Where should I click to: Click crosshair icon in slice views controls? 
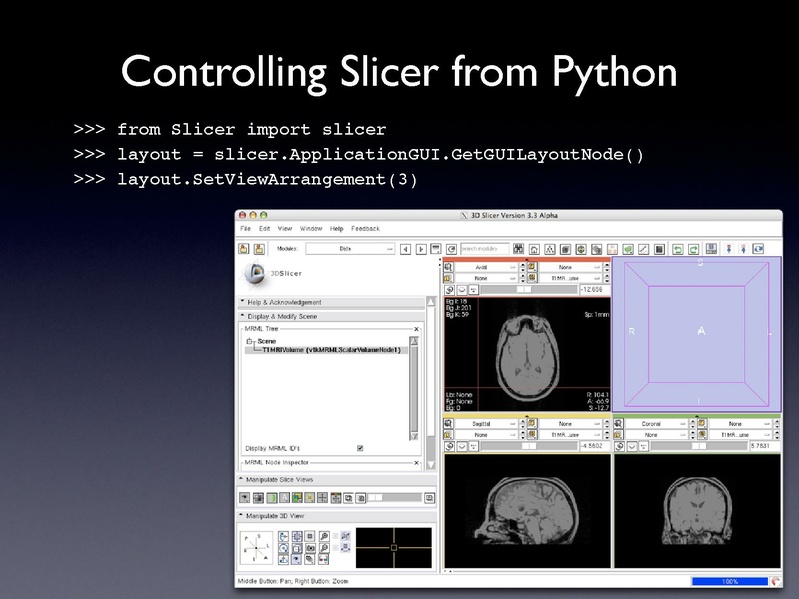[323, 498]
